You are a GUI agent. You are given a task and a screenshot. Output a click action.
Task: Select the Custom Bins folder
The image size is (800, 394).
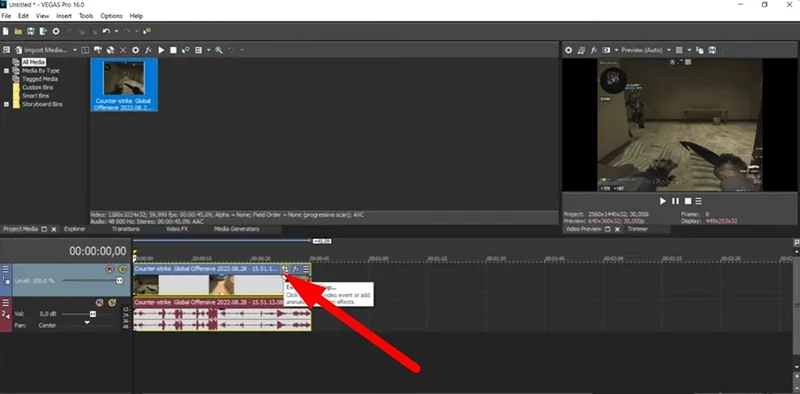38,87
